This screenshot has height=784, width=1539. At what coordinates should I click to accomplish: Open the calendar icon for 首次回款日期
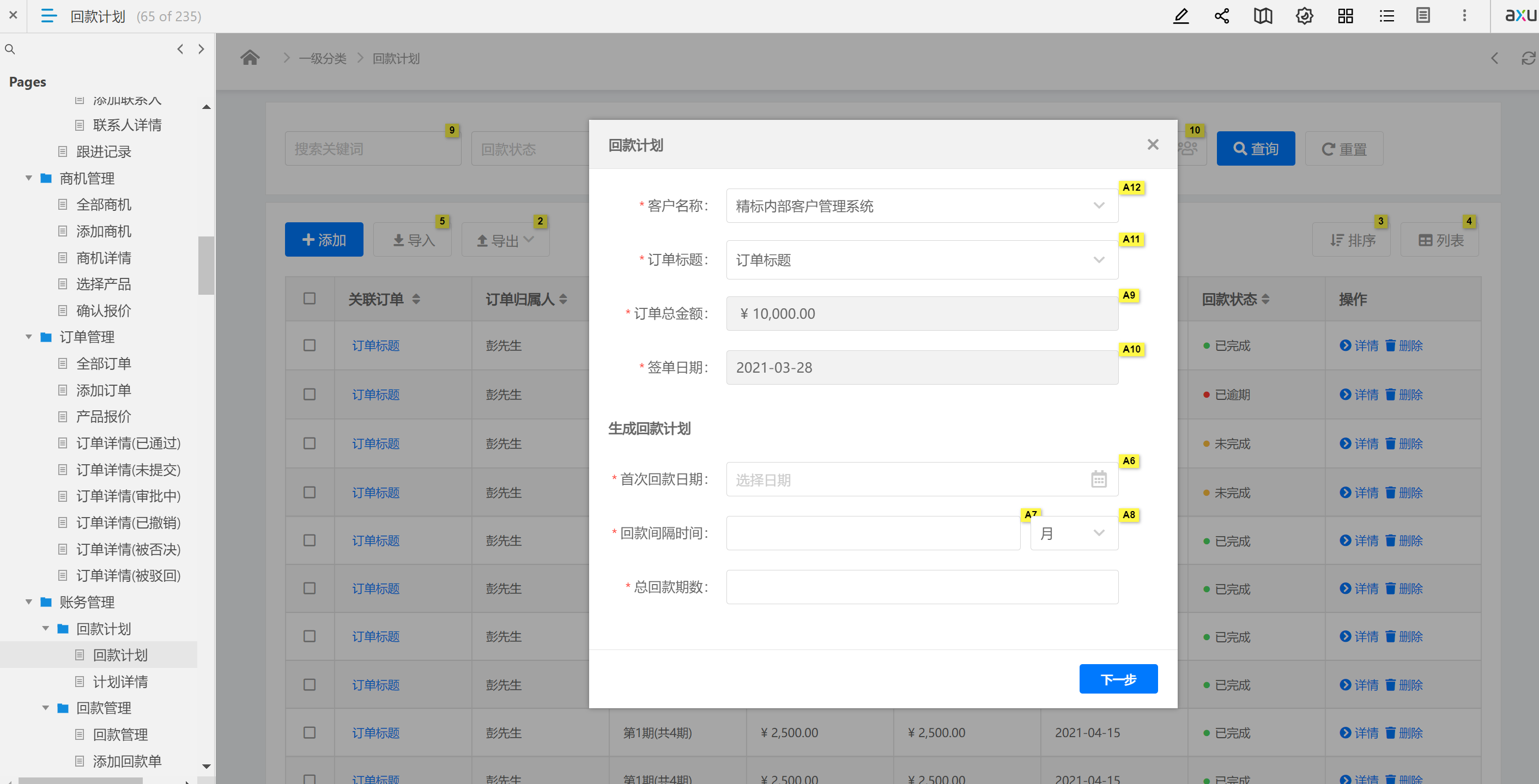coord(1099,479)
